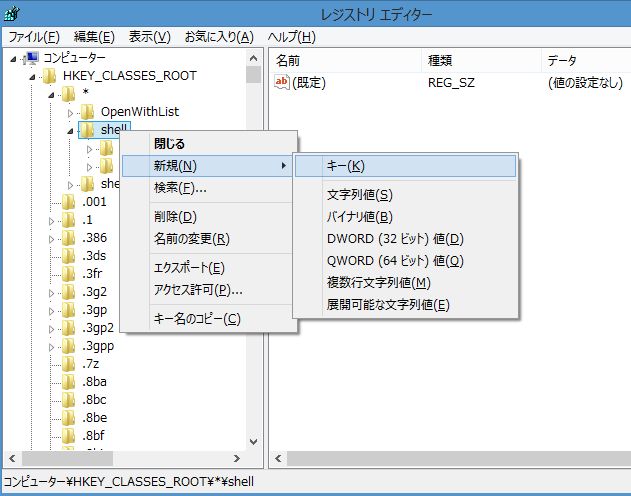
Task: Click the OpenWithList folder icon
Action: pos(87,112)
